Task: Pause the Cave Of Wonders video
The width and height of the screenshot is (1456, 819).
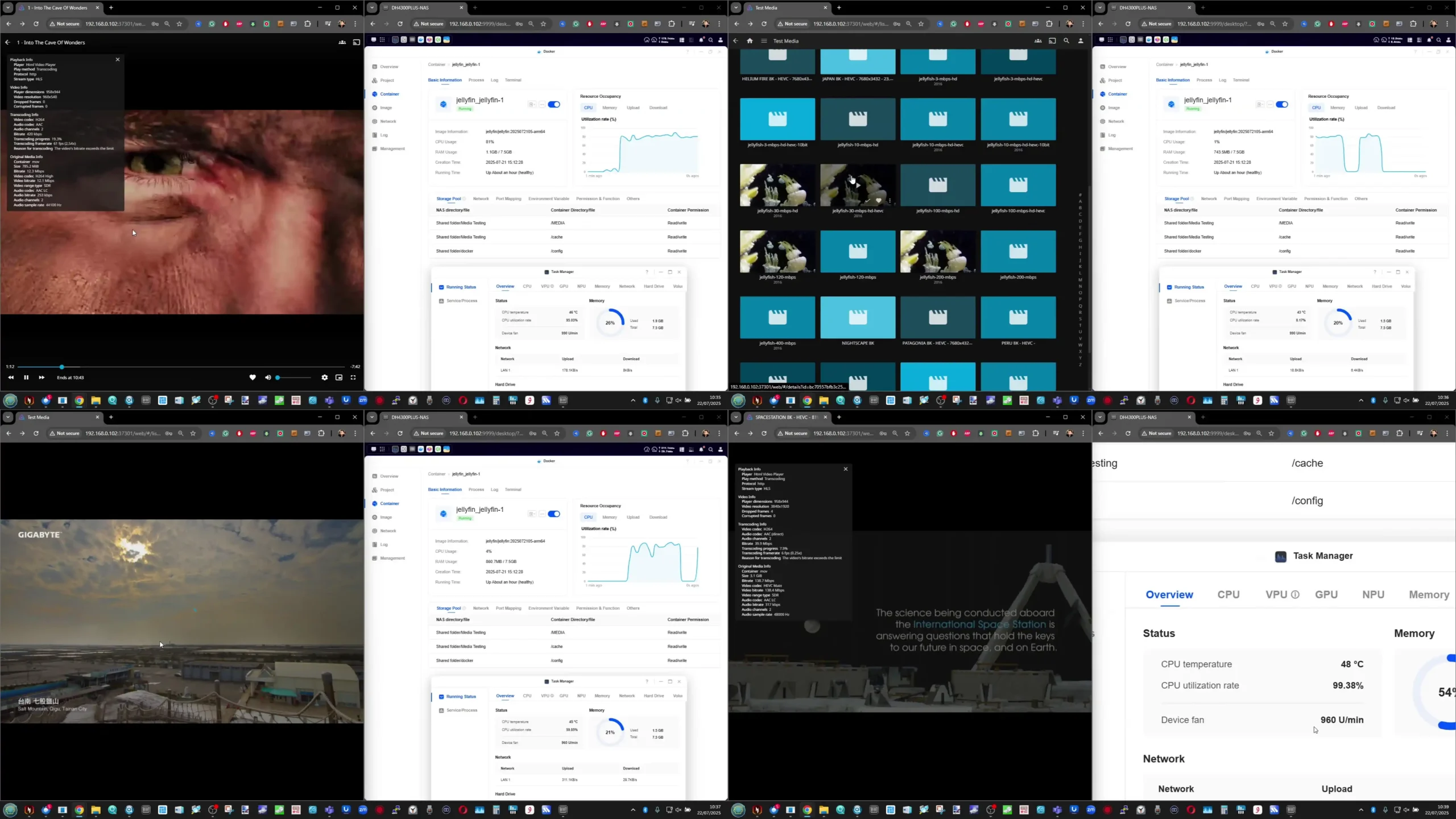Action: (x=26, y=378)
